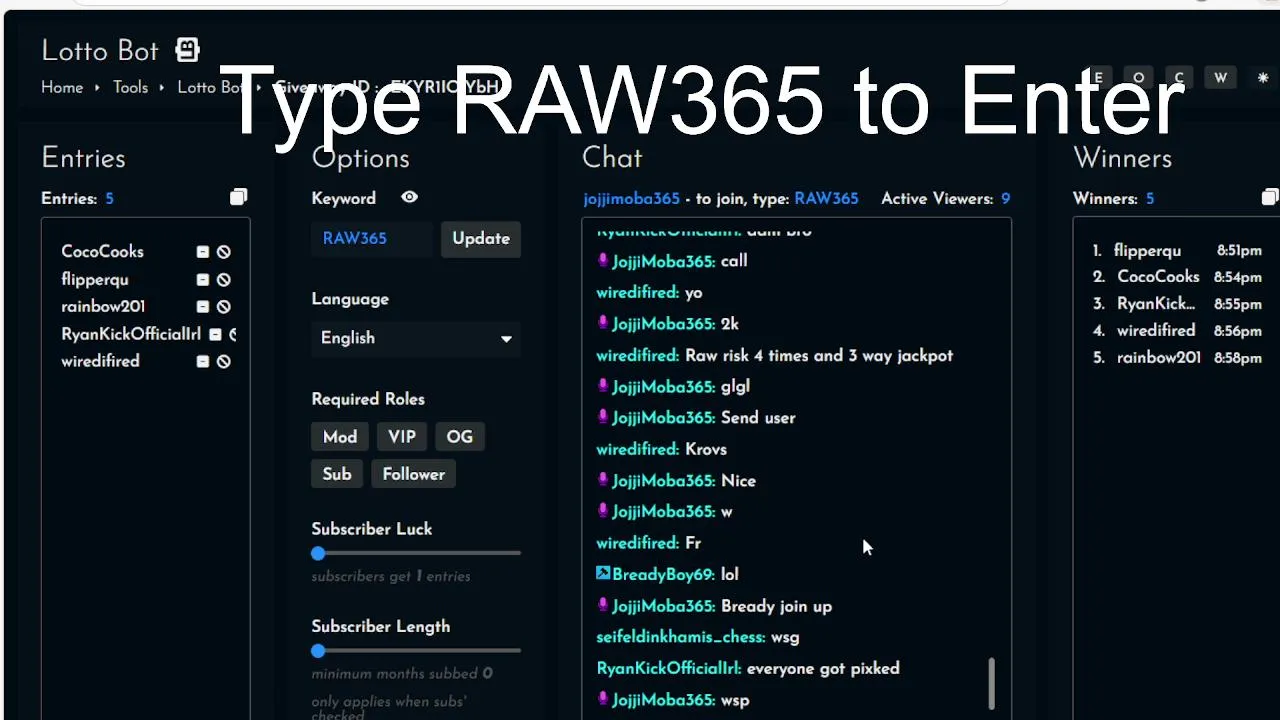The height and width of the screenshot is (720, 1280).
Task: Go to Home in the breadcrumb
Action: coord(62,88)
